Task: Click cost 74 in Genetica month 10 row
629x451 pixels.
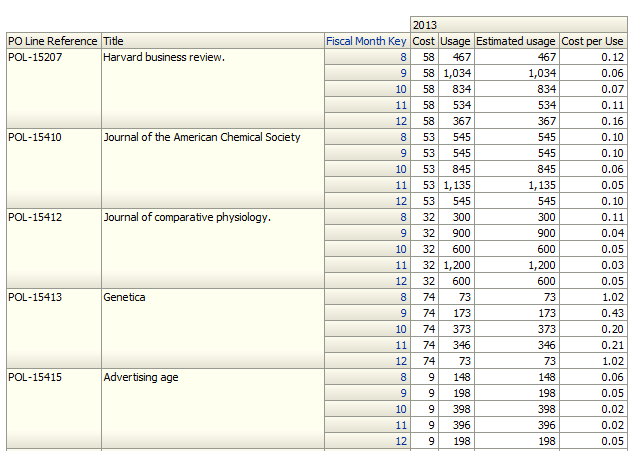Action: pos(424,329)
